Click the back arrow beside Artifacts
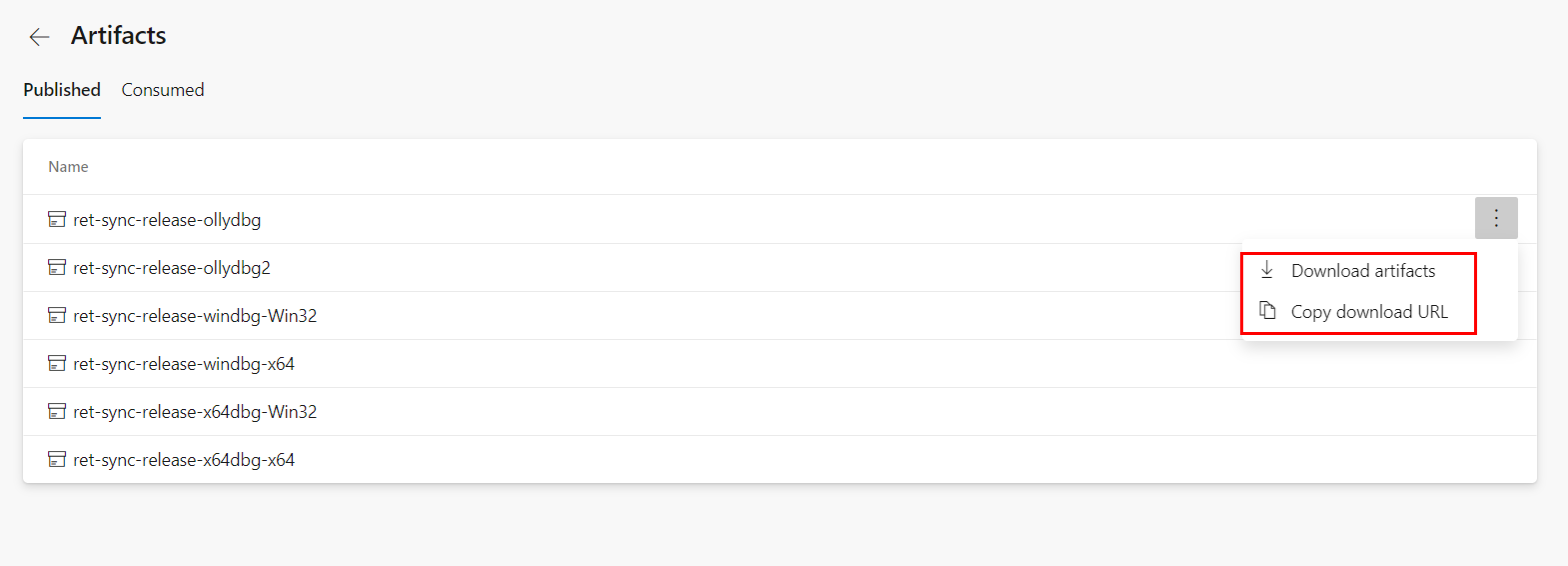 click(x=39, y=37)
